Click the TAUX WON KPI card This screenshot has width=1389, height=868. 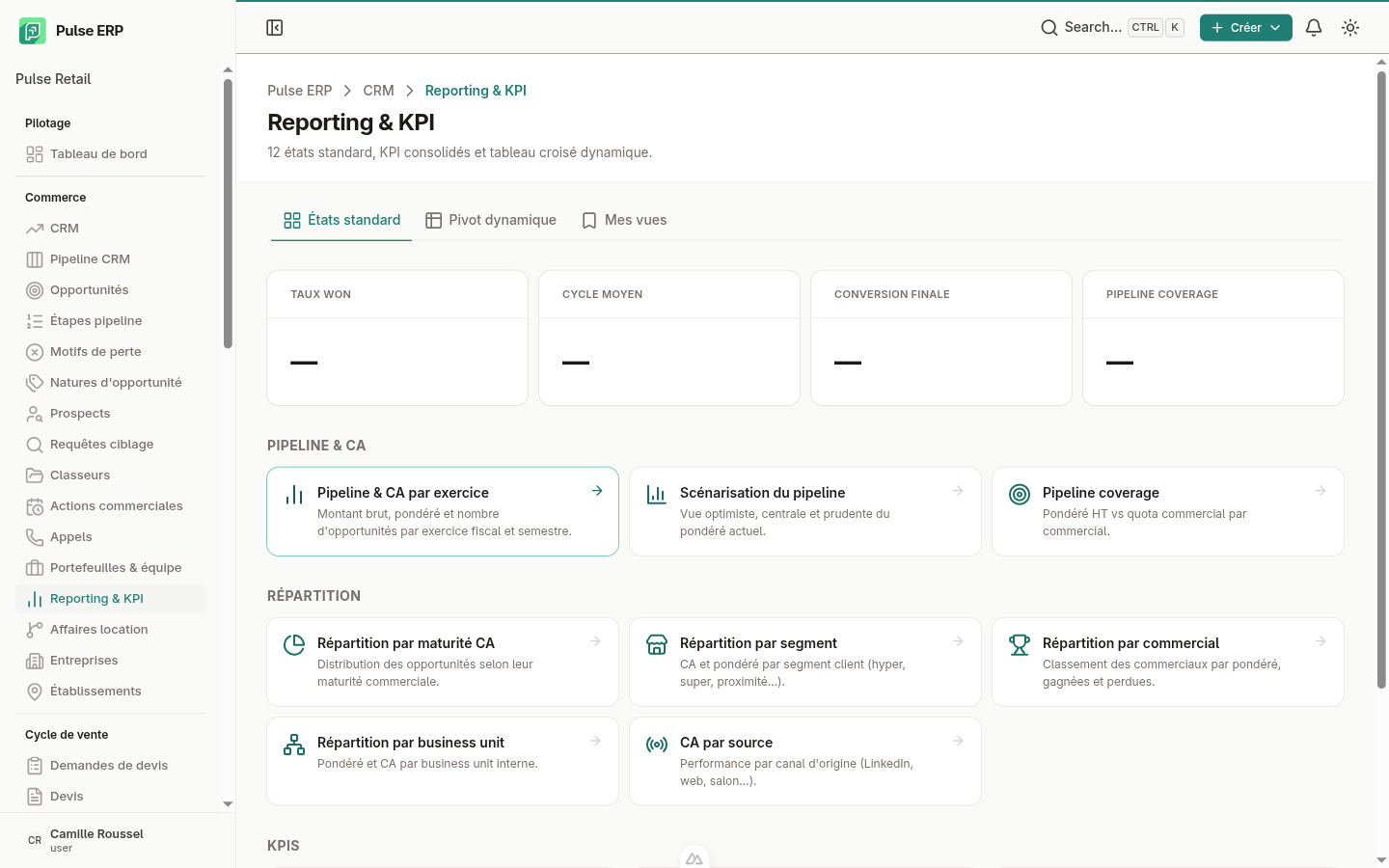[x=397, y=339]
